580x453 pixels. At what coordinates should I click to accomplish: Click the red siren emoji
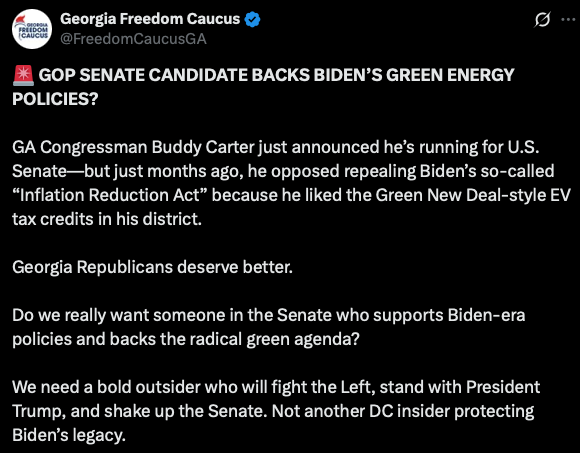point(23,75)
